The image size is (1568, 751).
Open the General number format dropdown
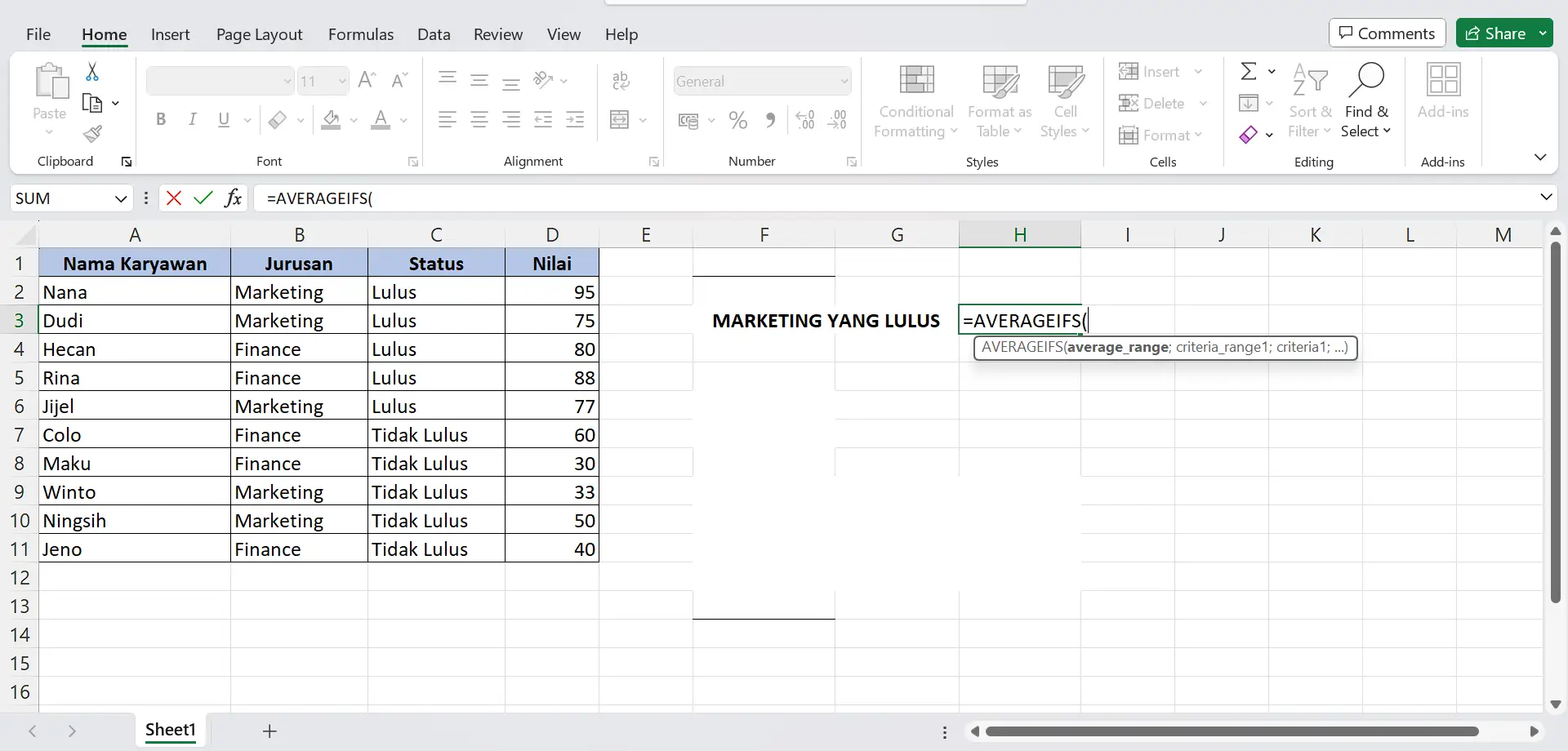tap(844, 81)
